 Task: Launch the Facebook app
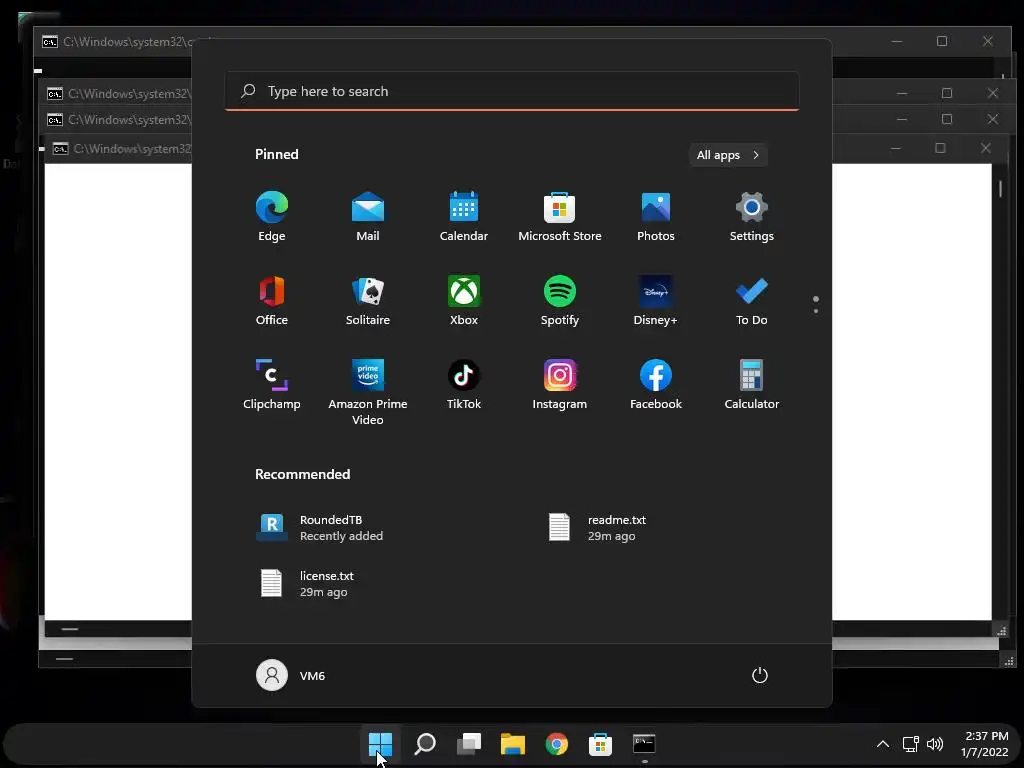656,385
